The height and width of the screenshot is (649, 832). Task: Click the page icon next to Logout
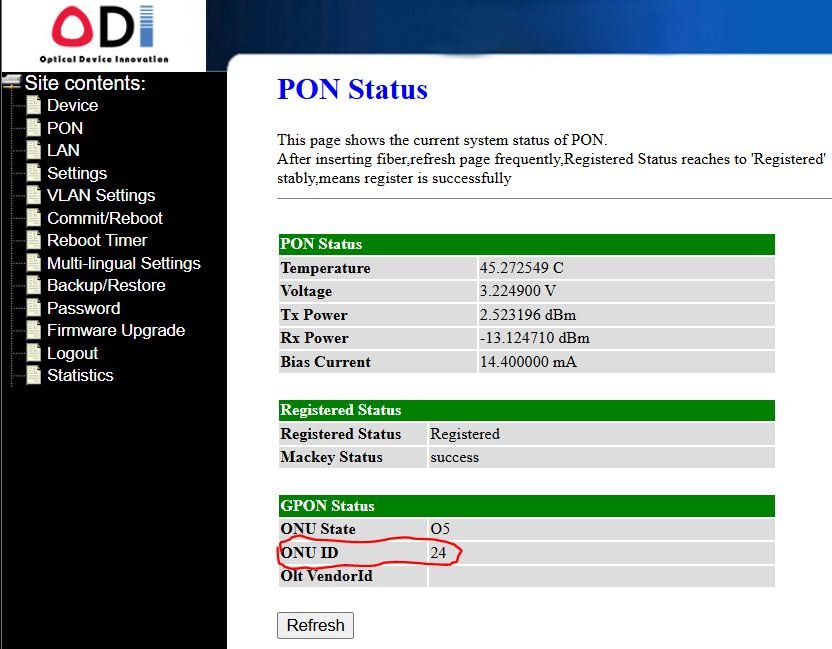click(x=33, y=353)
